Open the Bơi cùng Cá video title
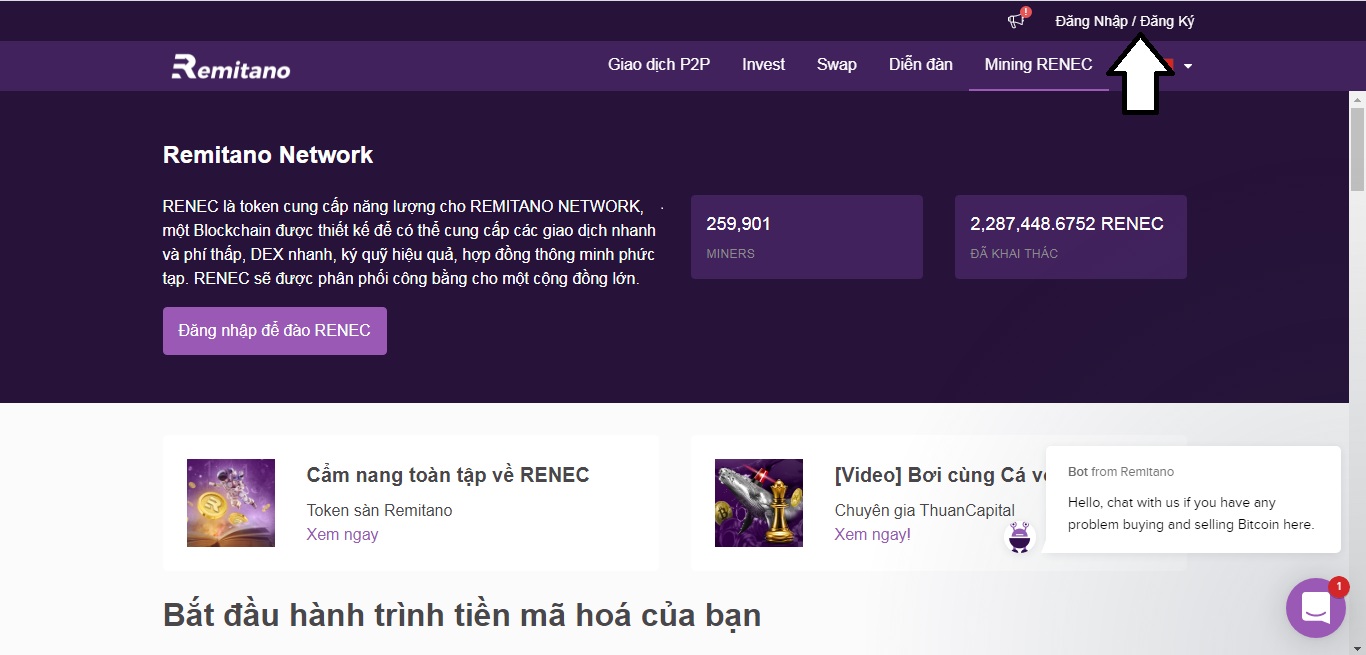This screenshot has width=1366, height=655. click(x=940, y=475)
